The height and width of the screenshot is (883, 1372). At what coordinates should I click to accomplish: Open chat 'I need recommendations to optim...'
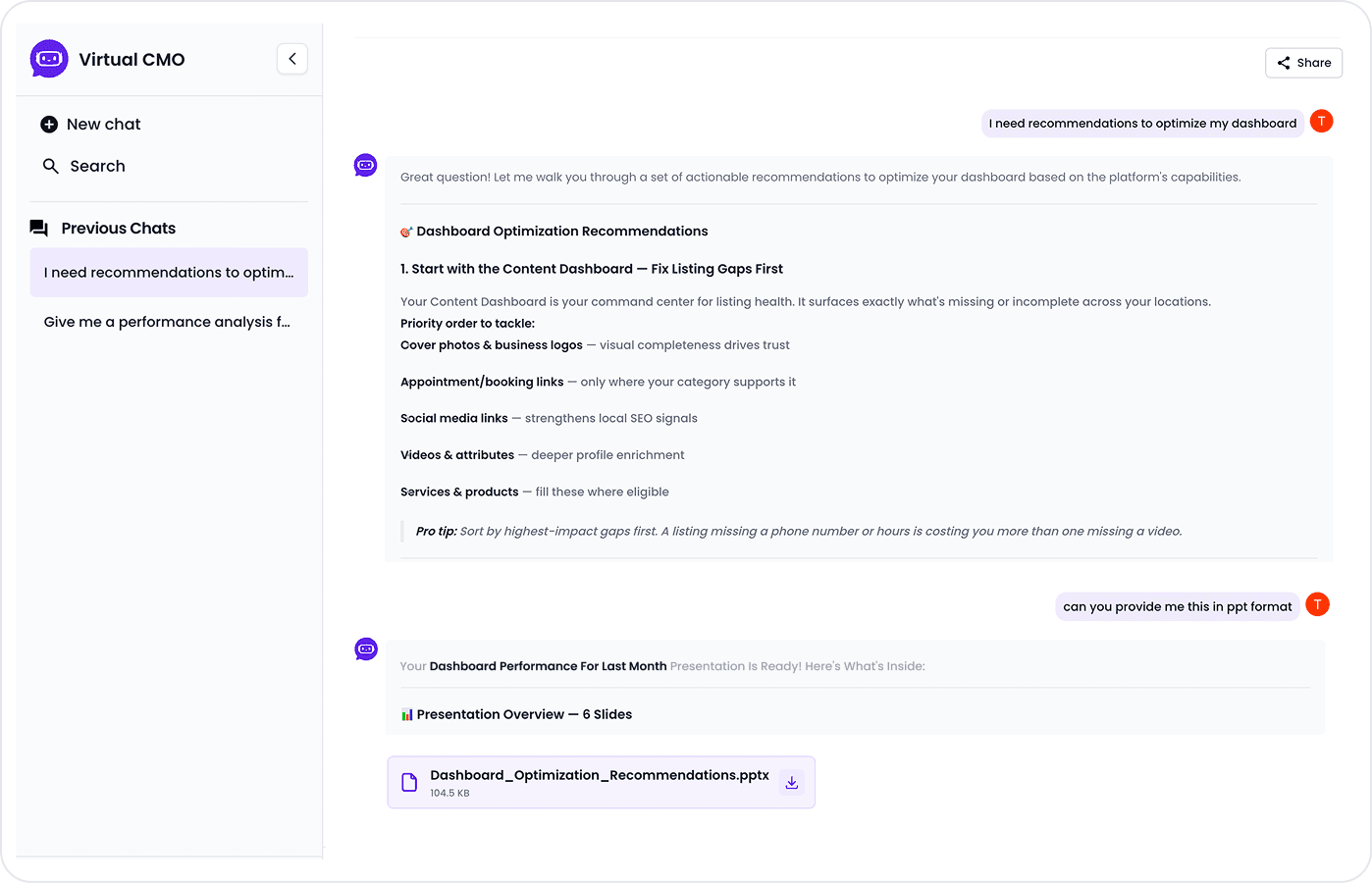point(169,273)
